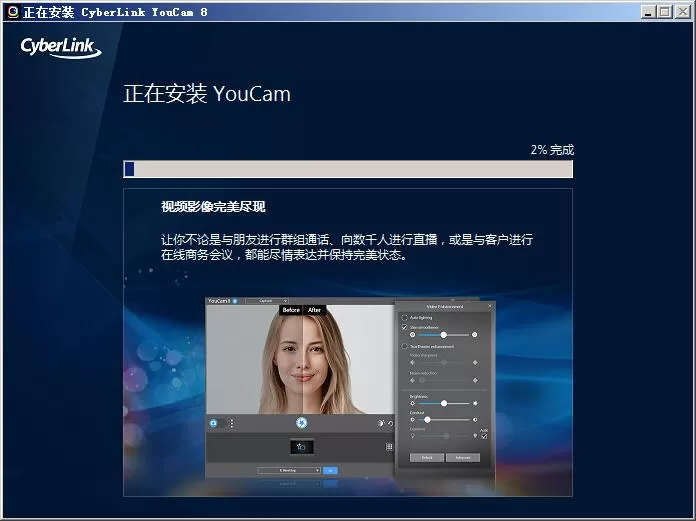Screen dimensions: 696x521
Task: Open the bottom dropdown in the preview window
Action: [x=289, y=470]
